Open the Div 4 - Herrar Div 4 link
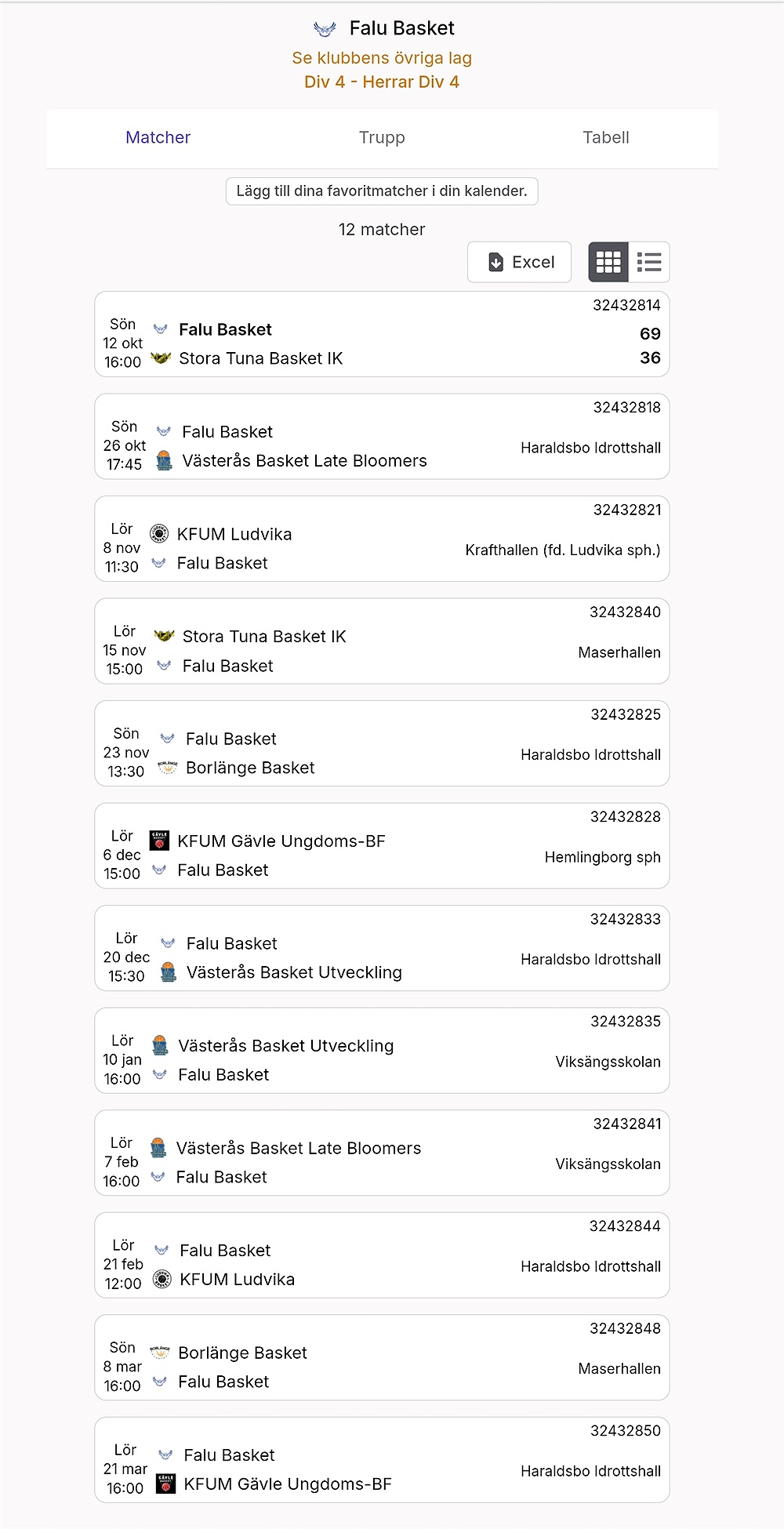 (382, 82)
